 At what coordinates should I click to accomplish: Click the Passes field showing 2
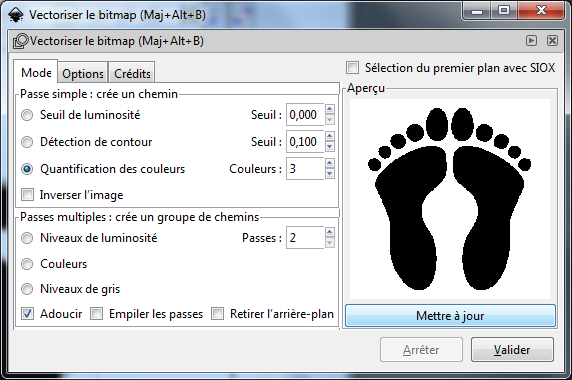[305, 238]
